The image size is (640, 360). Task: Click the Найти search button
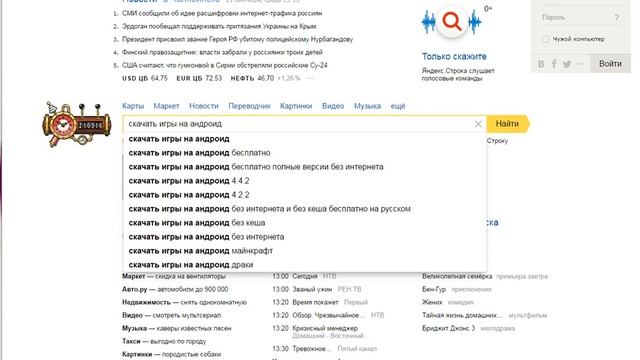(507, 124)
